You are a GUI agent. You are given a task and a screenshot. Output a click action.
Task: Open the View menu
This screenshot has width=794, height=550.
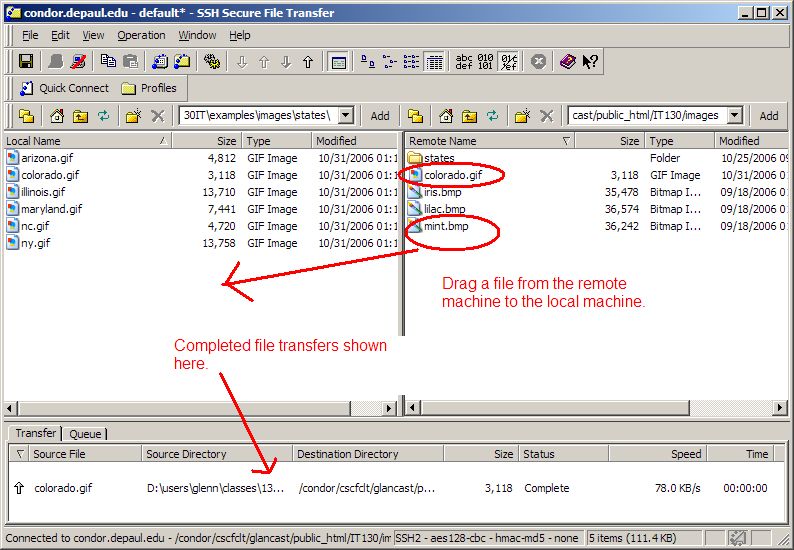point(93,35)
